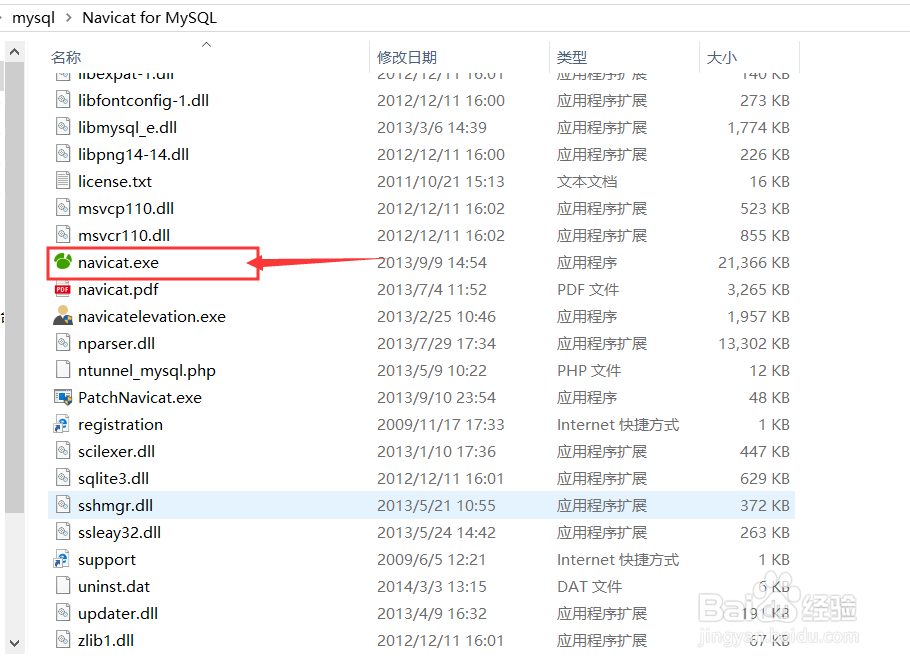Select the updater.dll file name
Screen dimensions: 910x668
[x=118, y=613]
